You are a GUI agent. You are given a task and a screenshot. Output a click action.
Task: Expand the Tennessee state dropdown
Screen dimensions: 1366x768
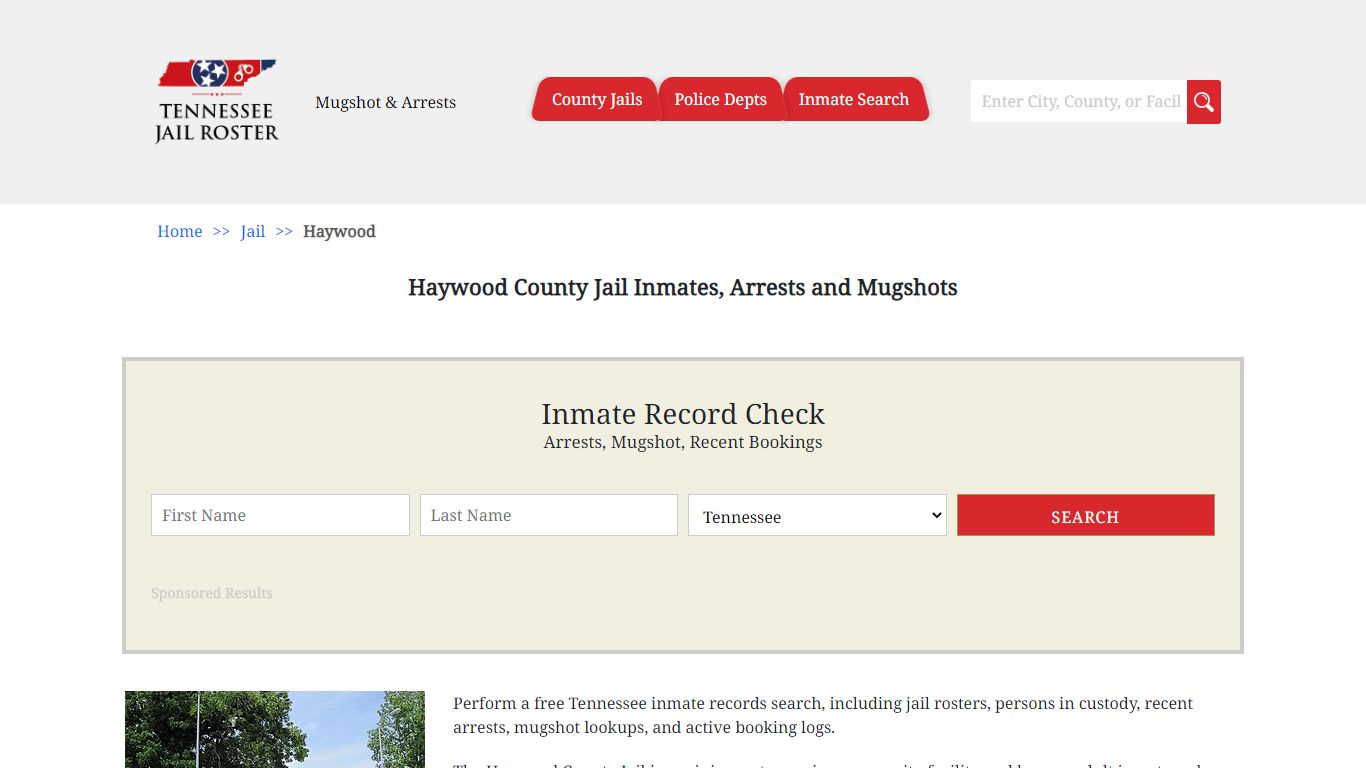tap(817, 515)
